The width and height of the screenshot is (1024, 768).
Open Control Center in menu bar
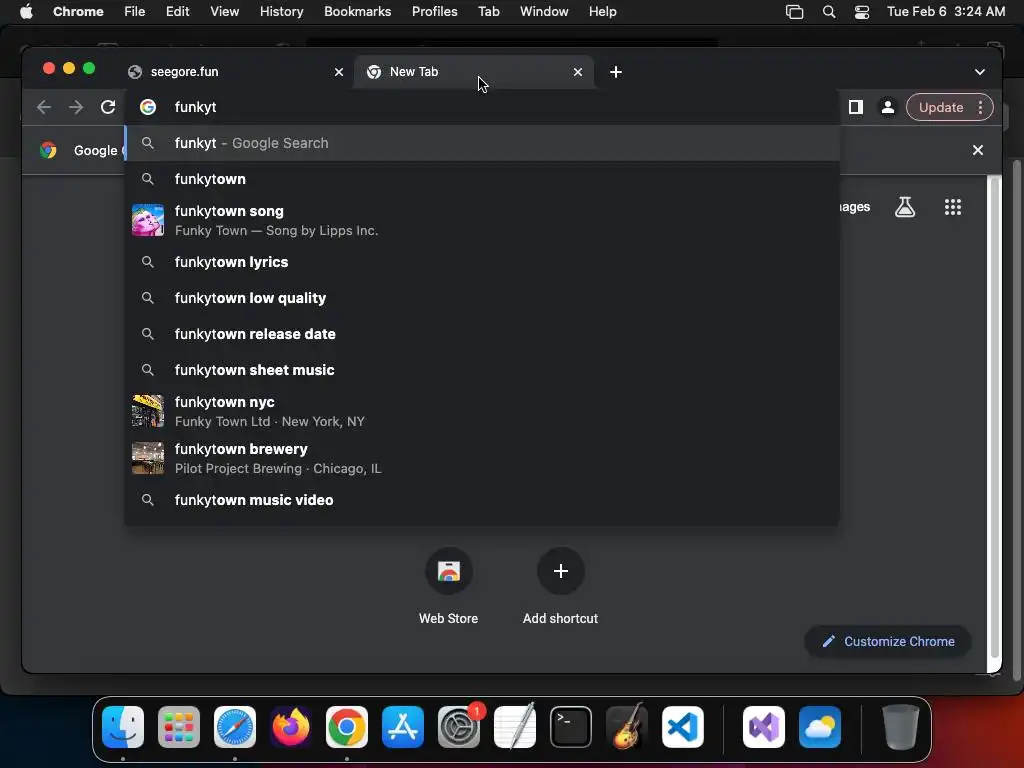point(862,12)
